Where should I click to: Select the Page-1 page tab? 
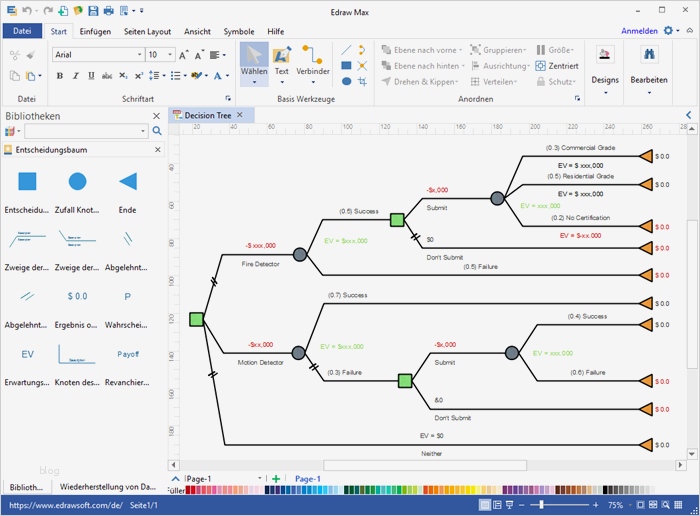[x=308, y=479]
